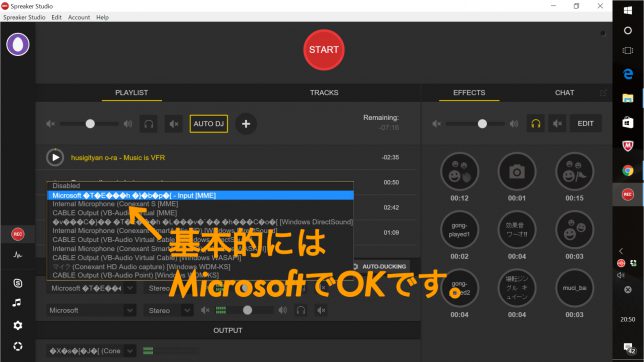Viewport: 644px width, 362px height.
Task: Click the red START broadcast button
Action: (x=324, y=50)
